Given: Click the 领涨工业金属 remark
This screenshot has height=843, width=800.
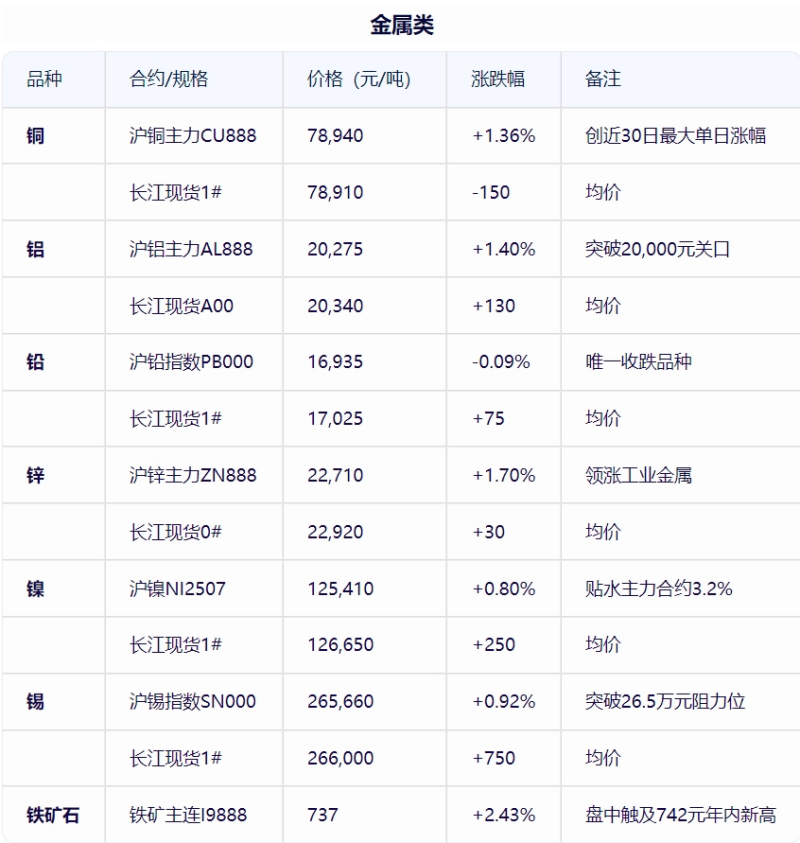Looking at the screenshot, I should [x=638, y=475].
